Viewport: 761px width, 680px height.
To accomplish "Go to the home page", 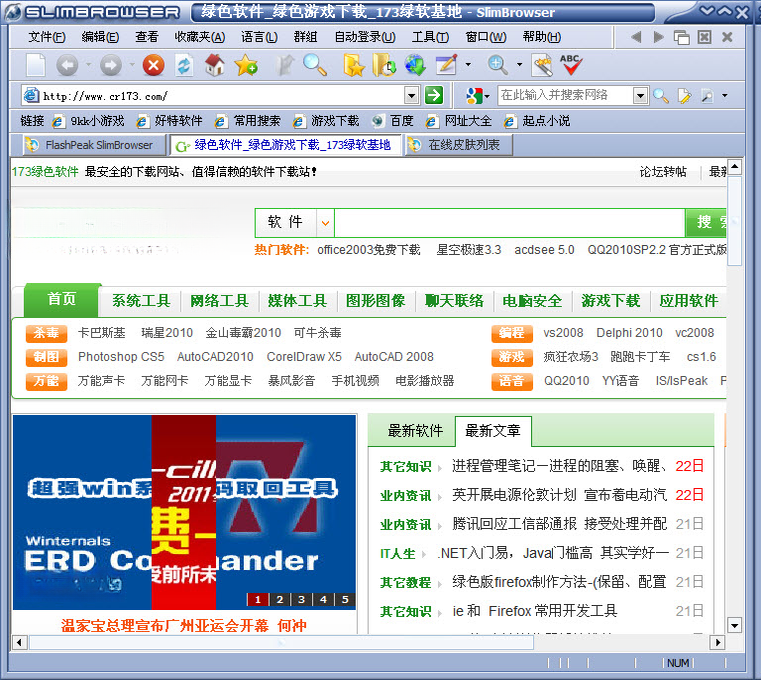I will (x=215, y=65).
